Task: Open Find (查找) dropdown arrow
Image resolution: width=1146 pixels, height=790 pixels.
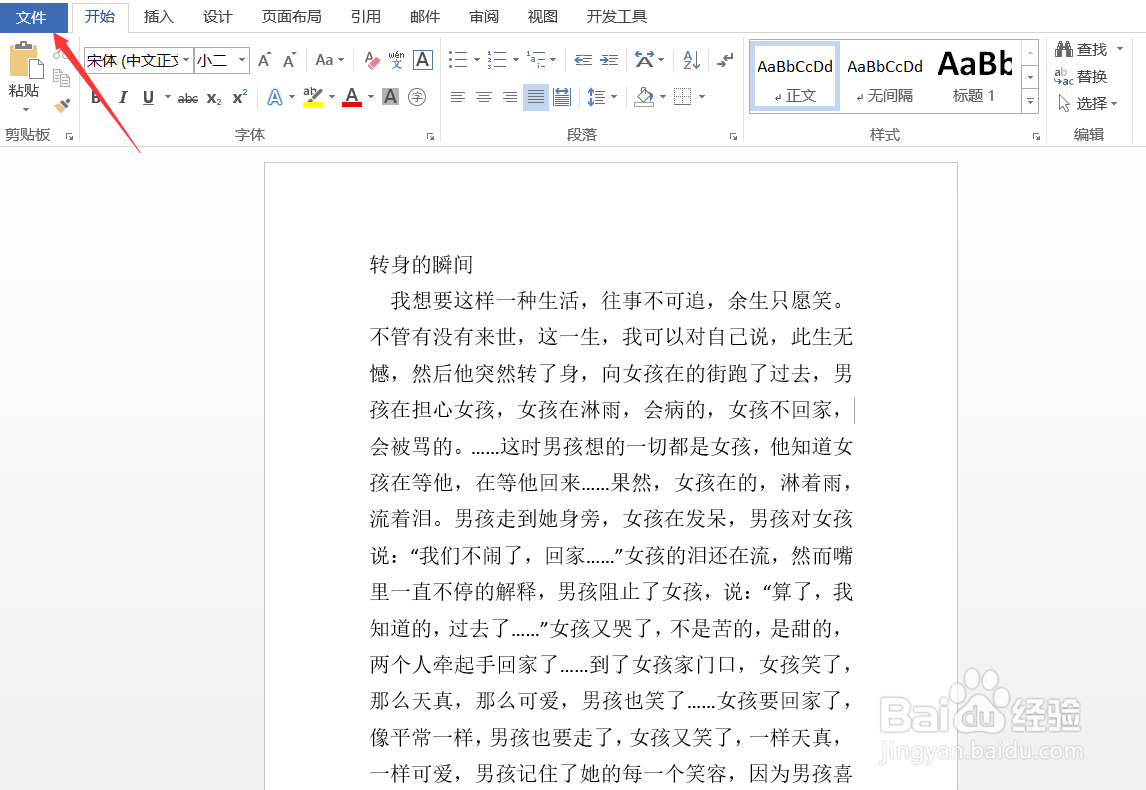Action: 1120,49
